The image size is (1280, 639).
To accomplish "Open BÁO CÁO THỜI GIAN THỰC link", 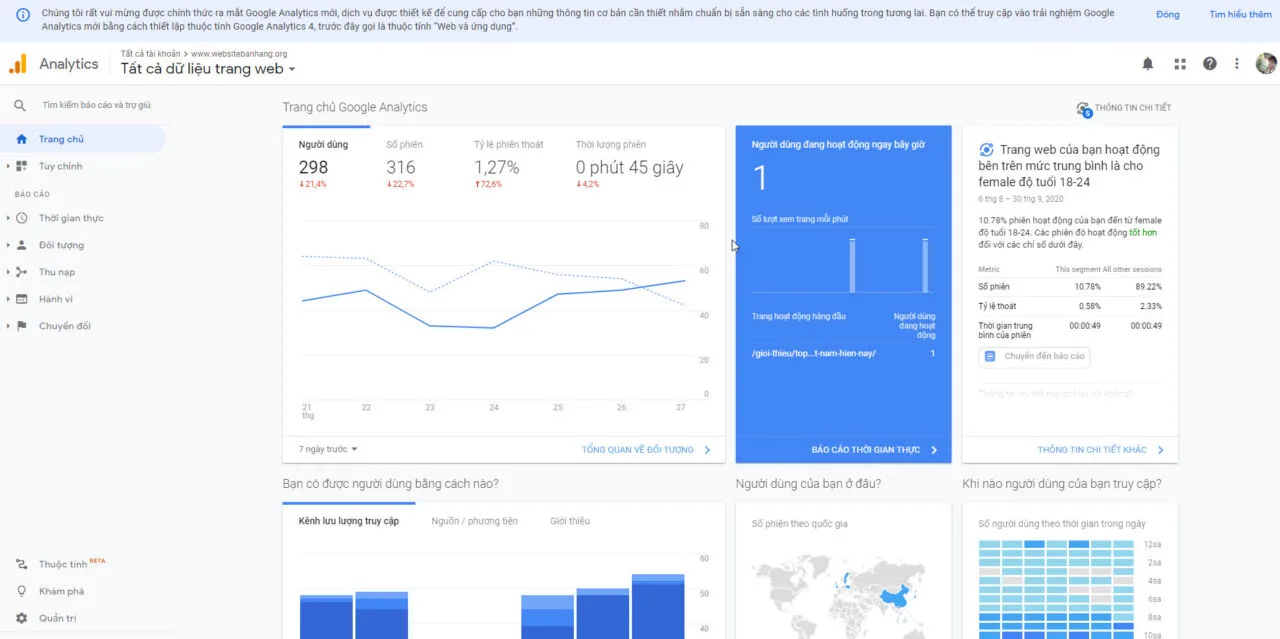I will pyautogui.click(x=875, y=450).
